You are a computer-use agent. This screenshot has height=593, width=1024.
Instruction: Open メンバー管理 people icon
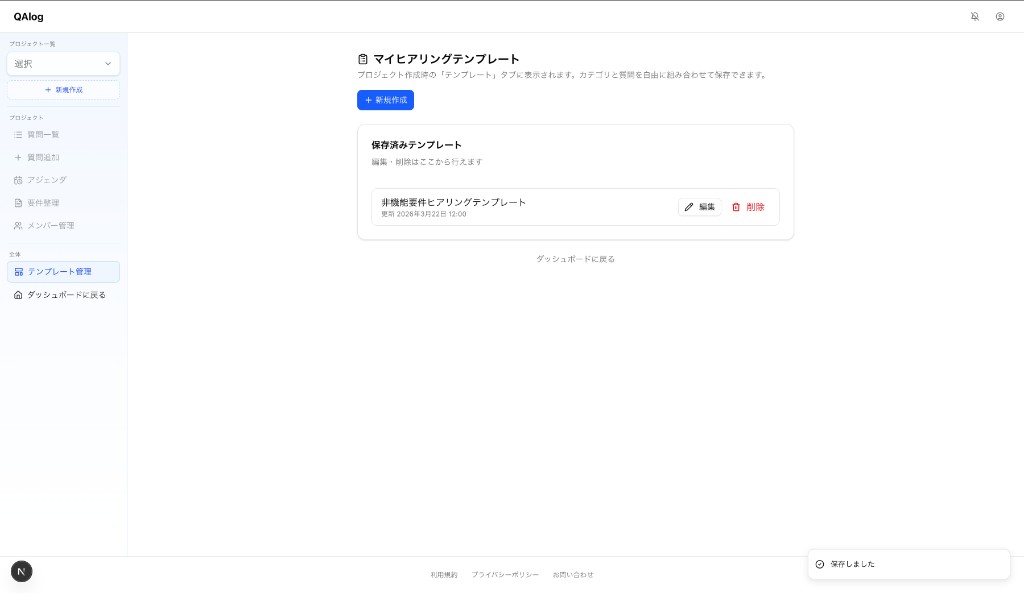coord(18,225)
